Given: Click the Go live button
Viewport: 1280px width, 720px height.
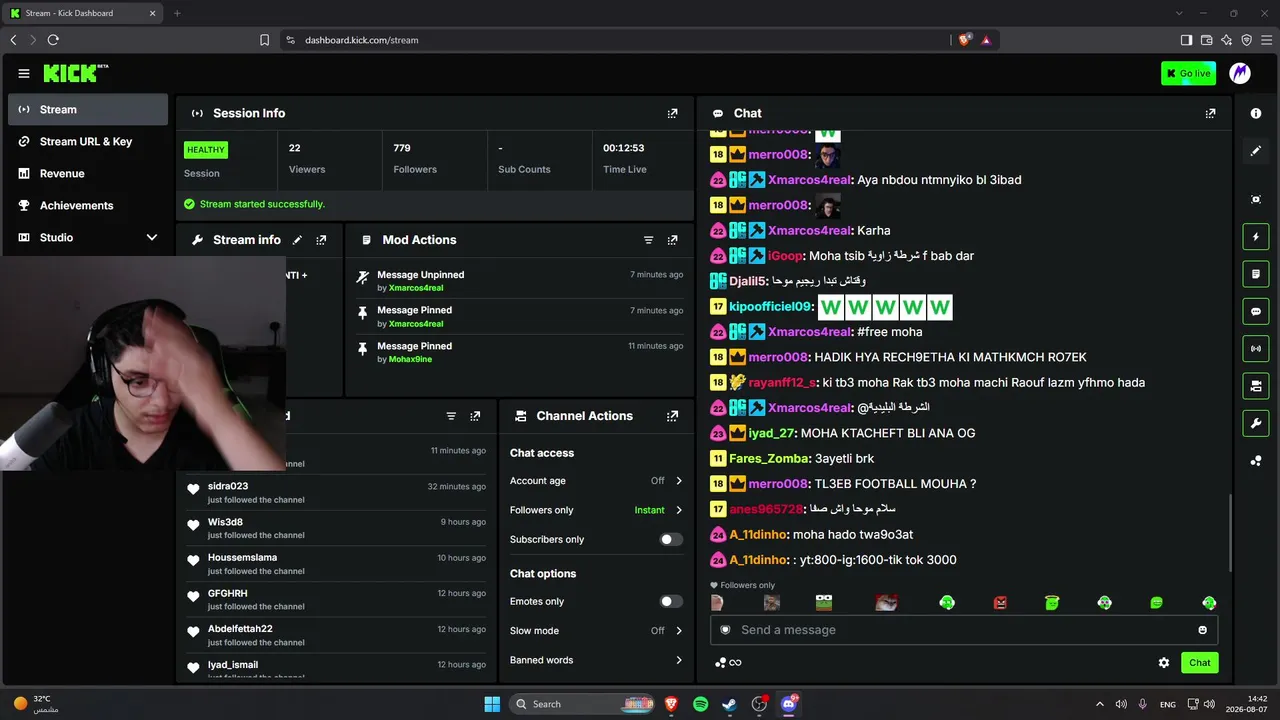Looking at the screenshot, I should [1188, 73].
